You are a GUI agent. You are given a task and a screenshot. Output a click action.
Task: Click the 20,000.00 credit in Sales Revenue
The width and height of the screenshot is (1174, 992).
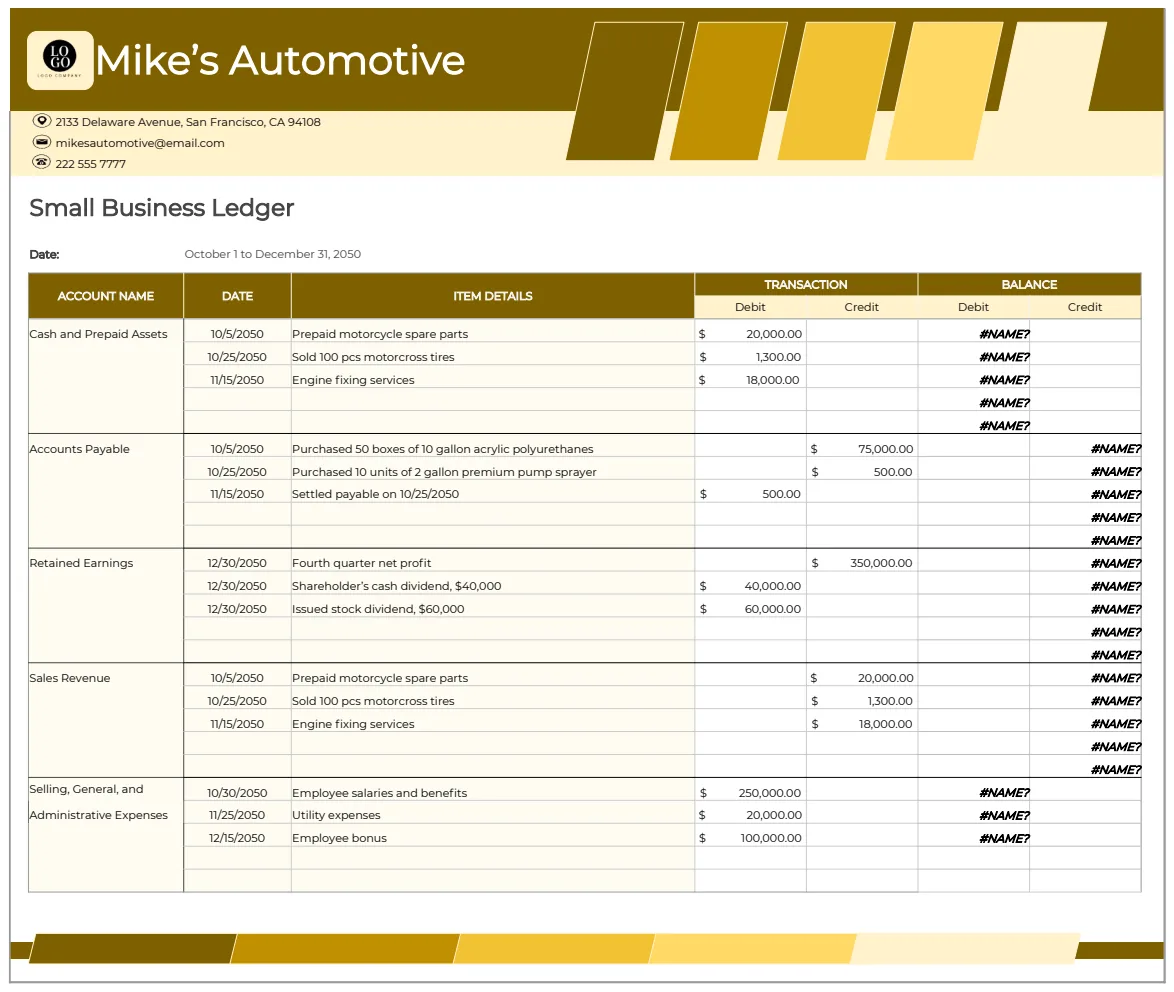862,678
